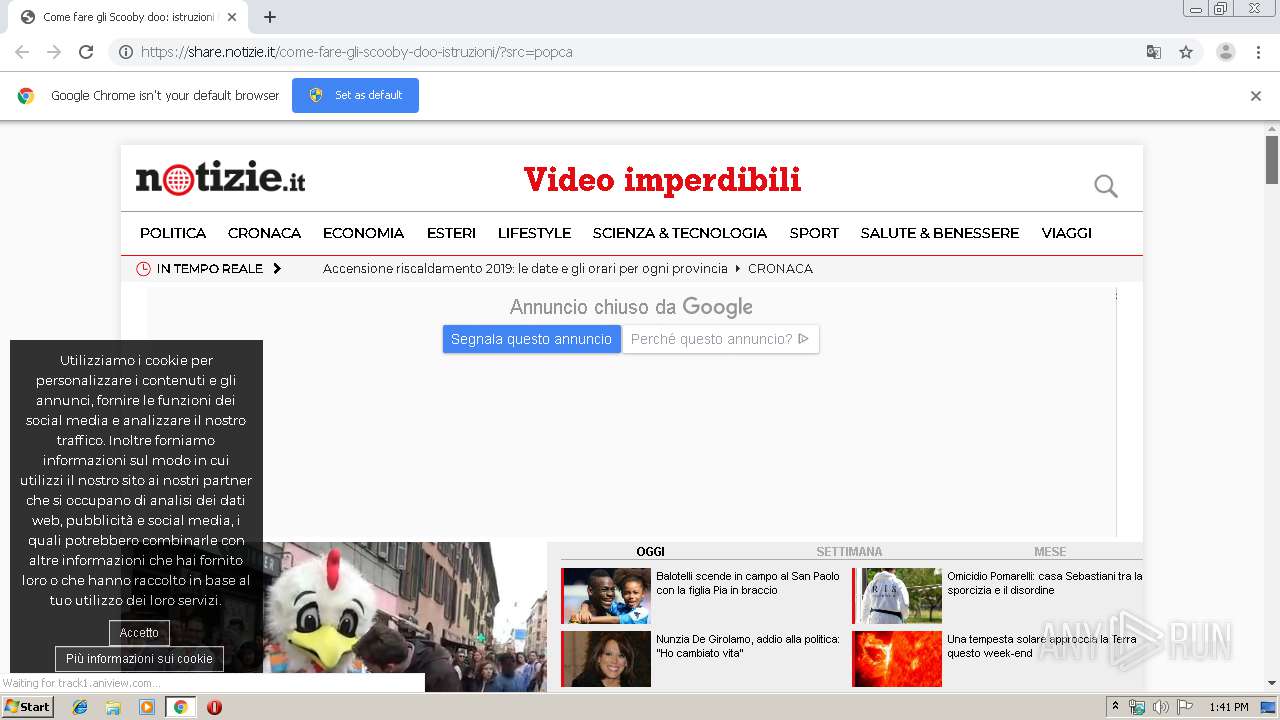Open Action Center flag icon

(x=1185, y=707)
